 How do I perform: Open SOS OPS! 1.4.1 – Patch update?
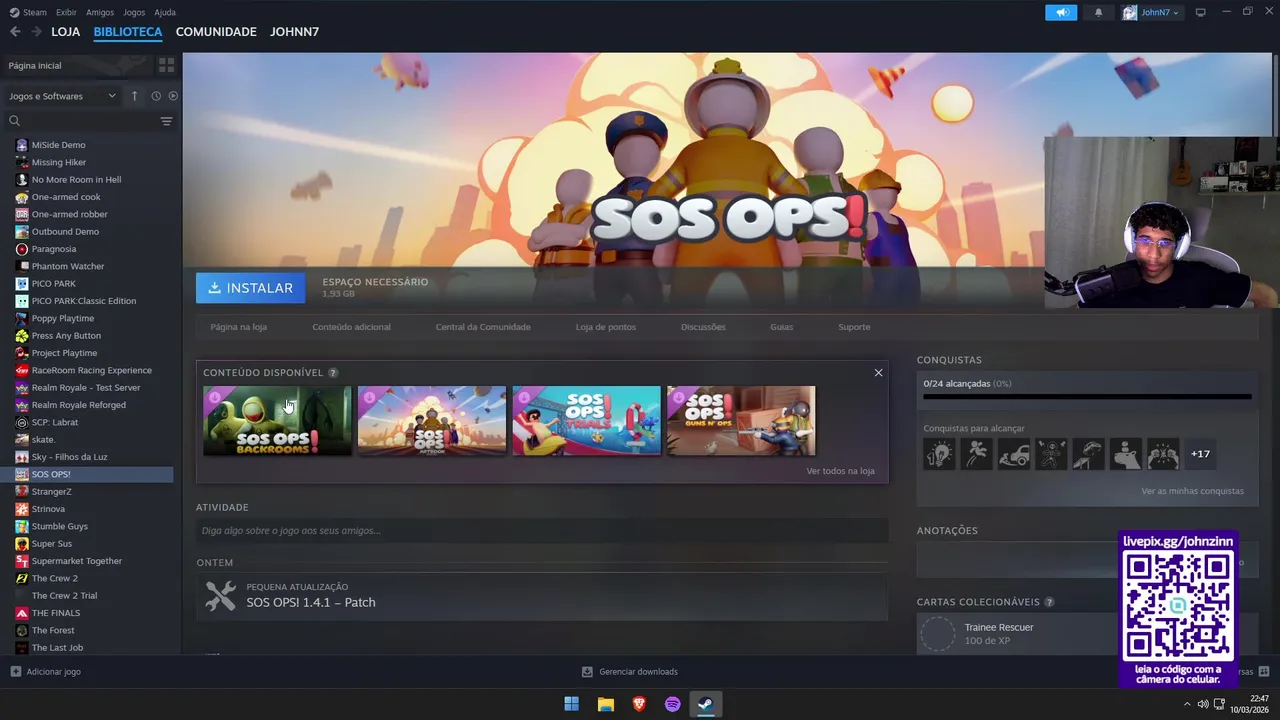pos(311,602)
